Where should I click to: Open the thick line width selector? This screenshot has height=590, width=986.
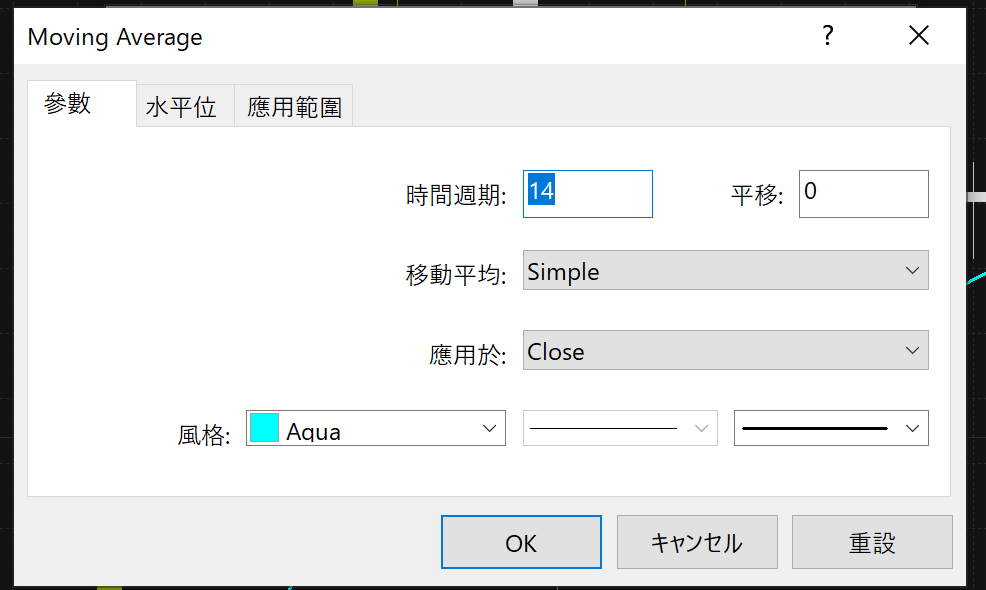[831, 428]
